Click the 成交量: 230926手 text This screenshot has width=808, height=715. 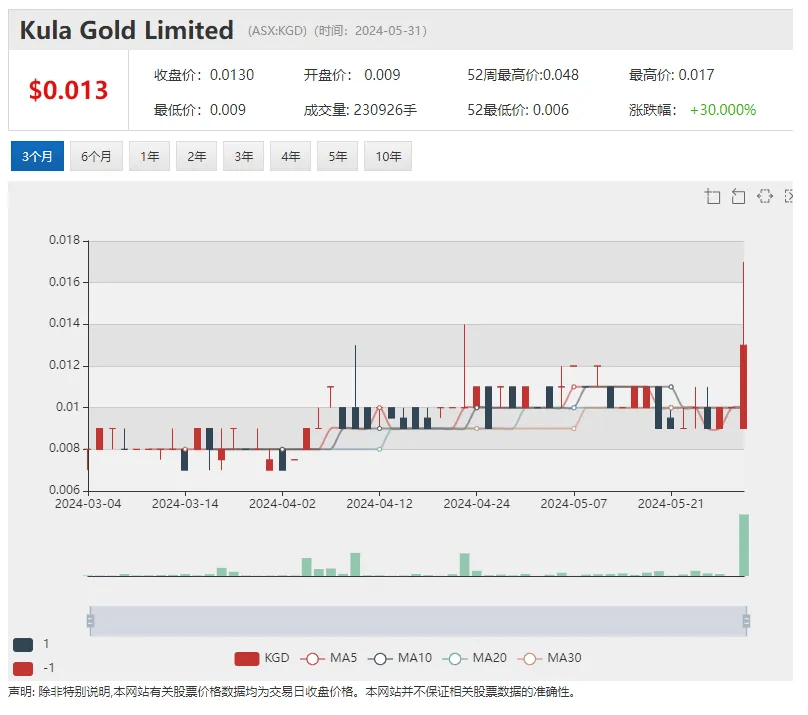(360, 110)
